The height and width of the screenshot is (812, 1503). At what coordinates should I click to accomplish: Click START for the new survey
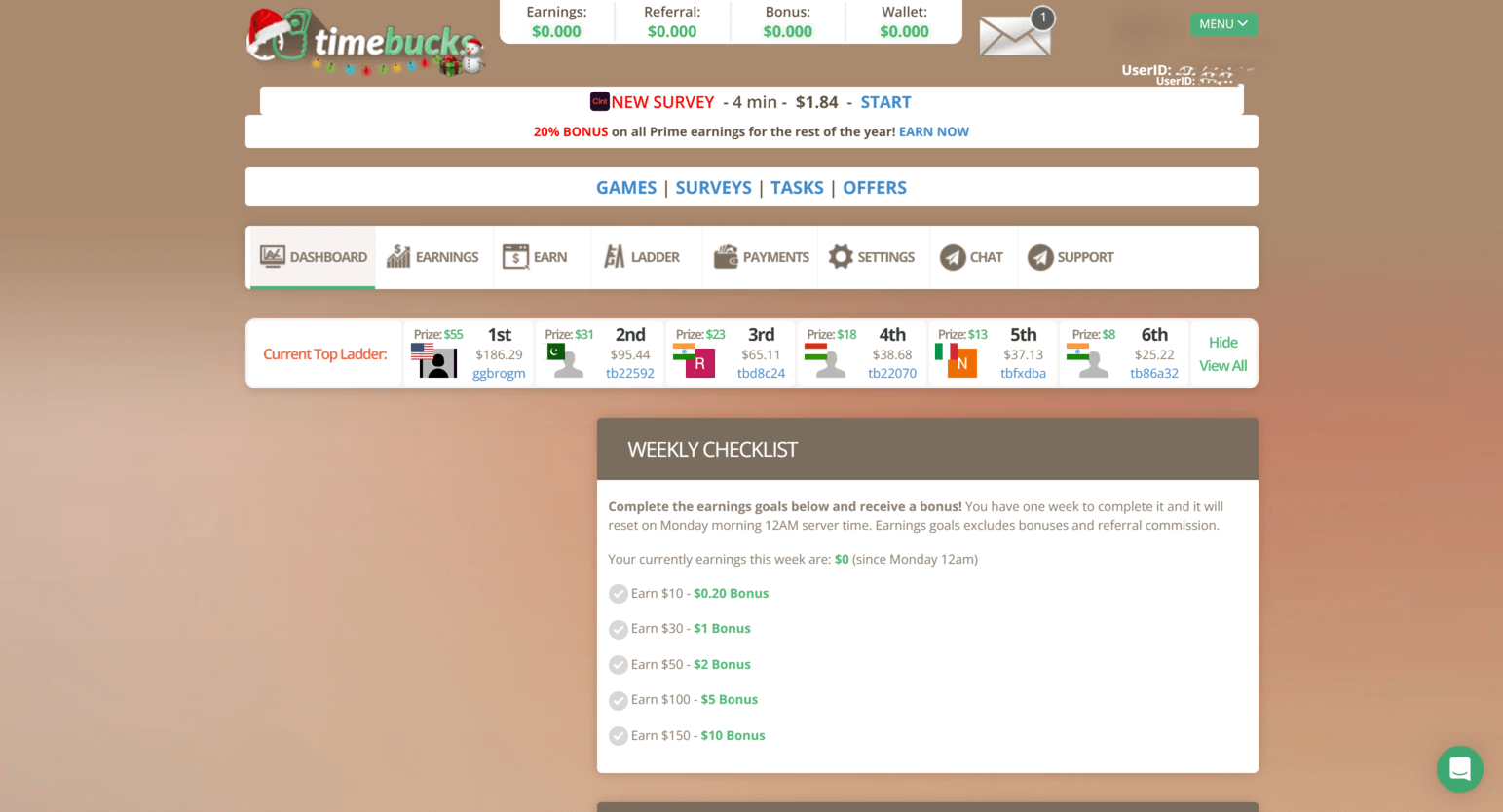point(885,102)
